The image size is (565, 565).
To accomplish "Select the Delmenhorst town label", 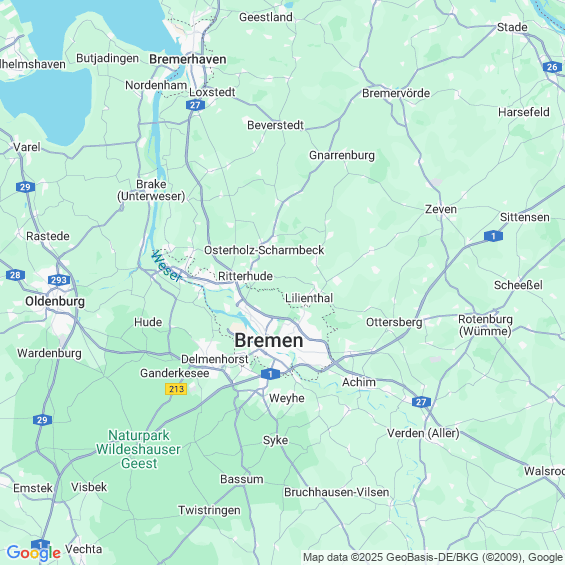I will (215, 359).
